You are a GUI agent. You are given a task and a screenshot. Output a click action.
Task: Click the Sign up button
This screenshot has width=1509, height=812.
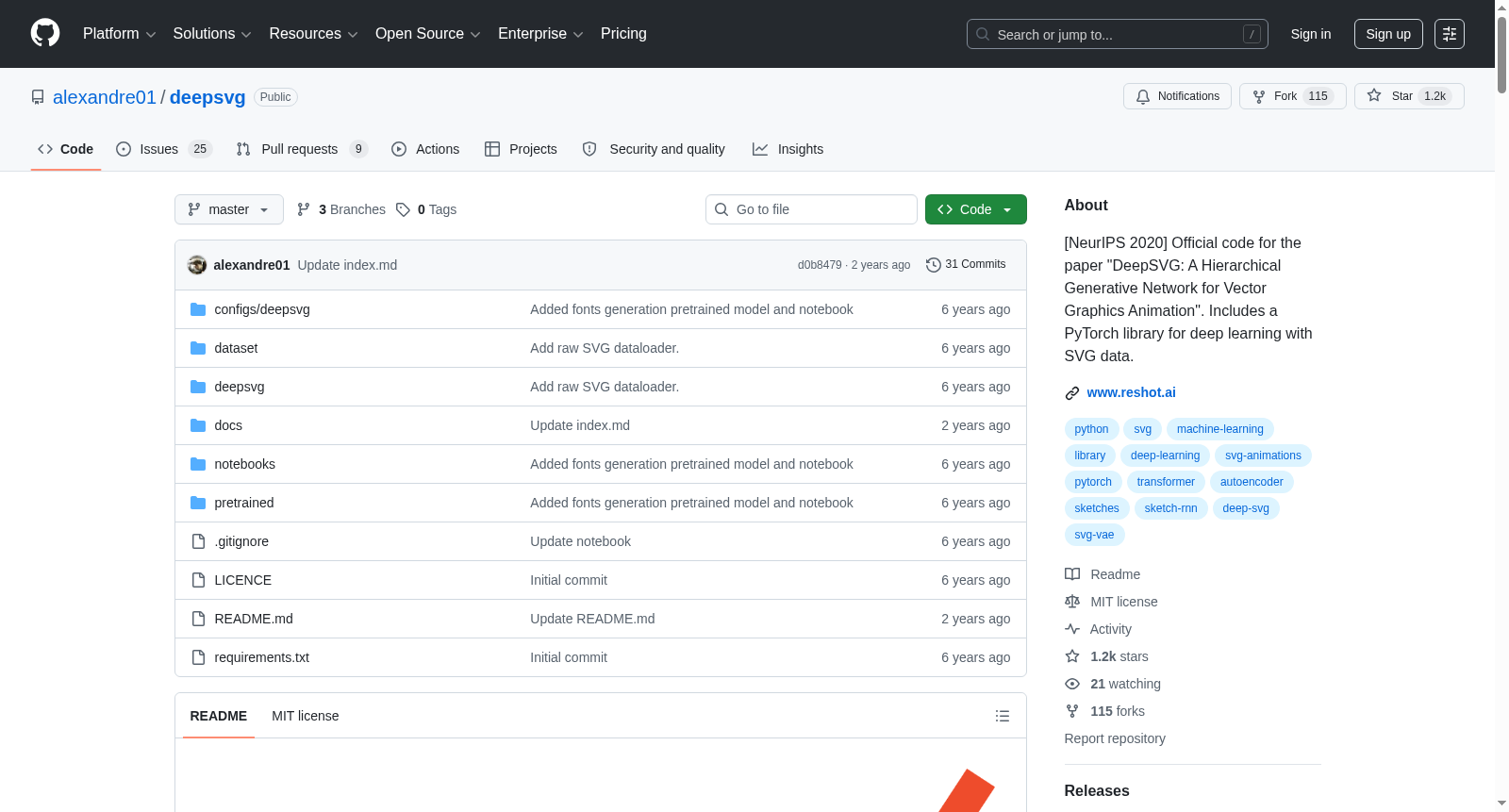(1388, 34)
